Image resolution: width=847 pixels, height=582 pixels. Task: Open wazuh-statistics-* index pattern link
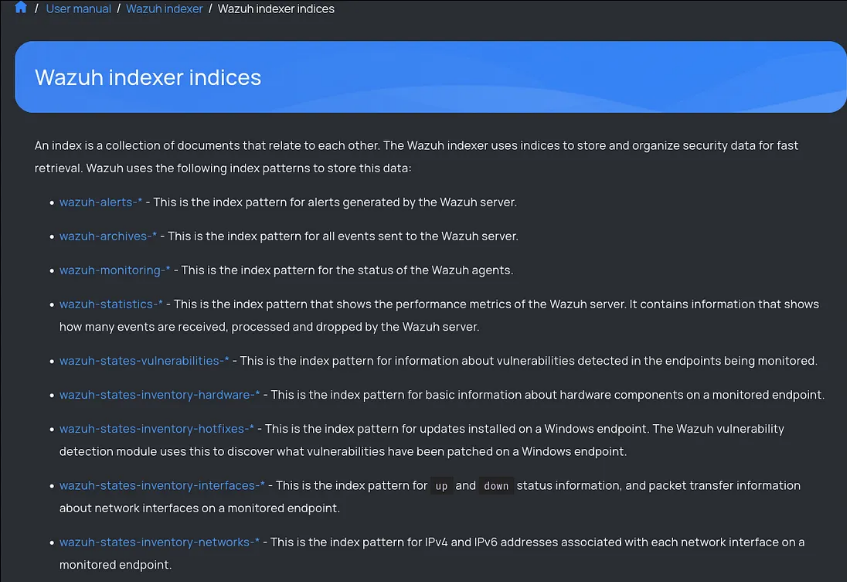(111, 304)
